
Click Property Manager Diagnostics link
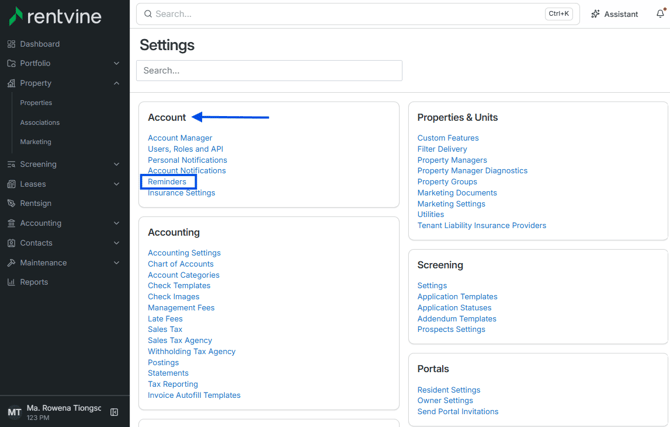pos(472,171)
